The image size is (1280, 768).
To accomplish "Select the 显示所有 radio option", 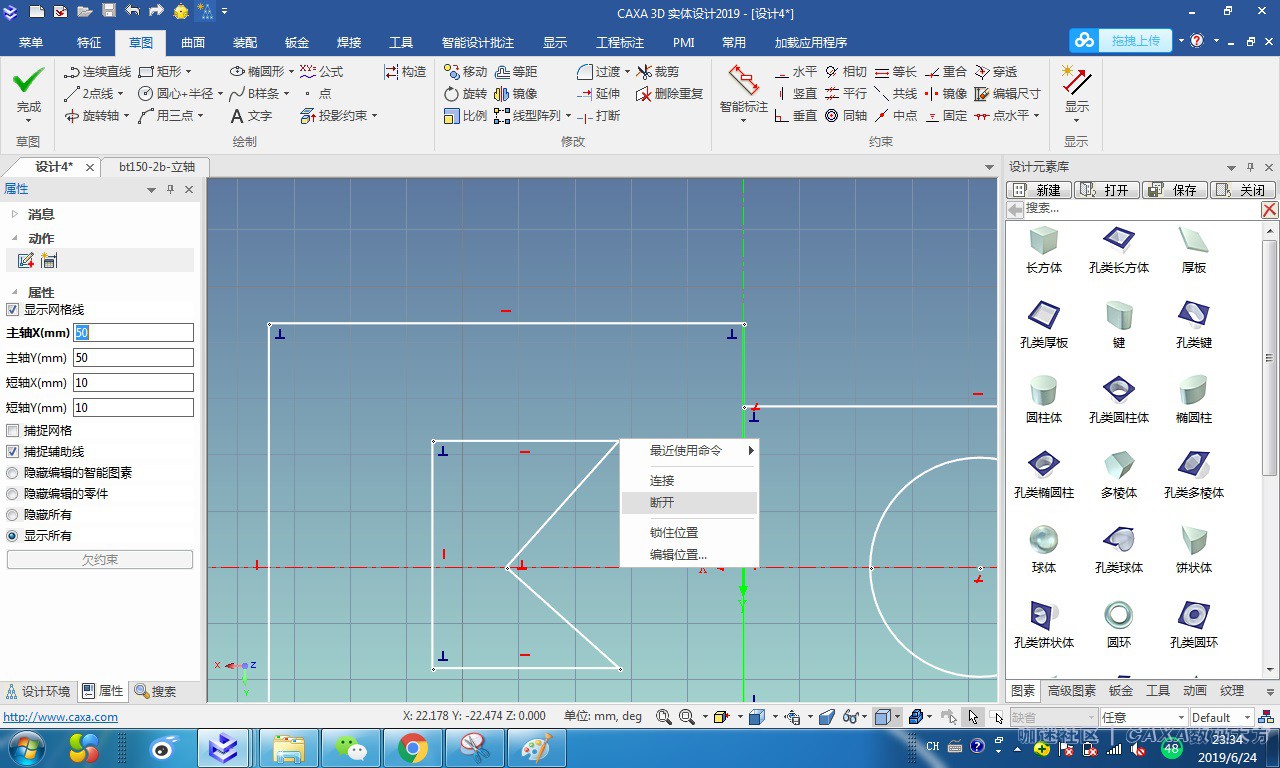I will click(13, 536).
